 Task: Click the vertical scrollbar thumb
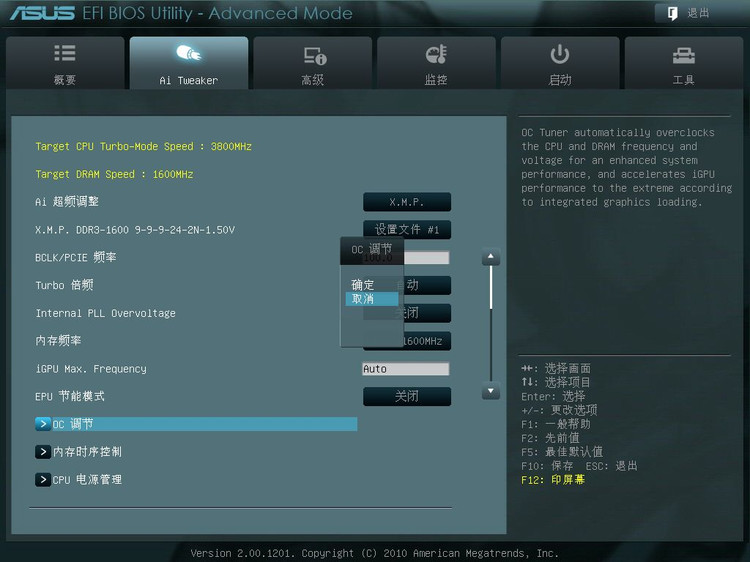[490, 290]
